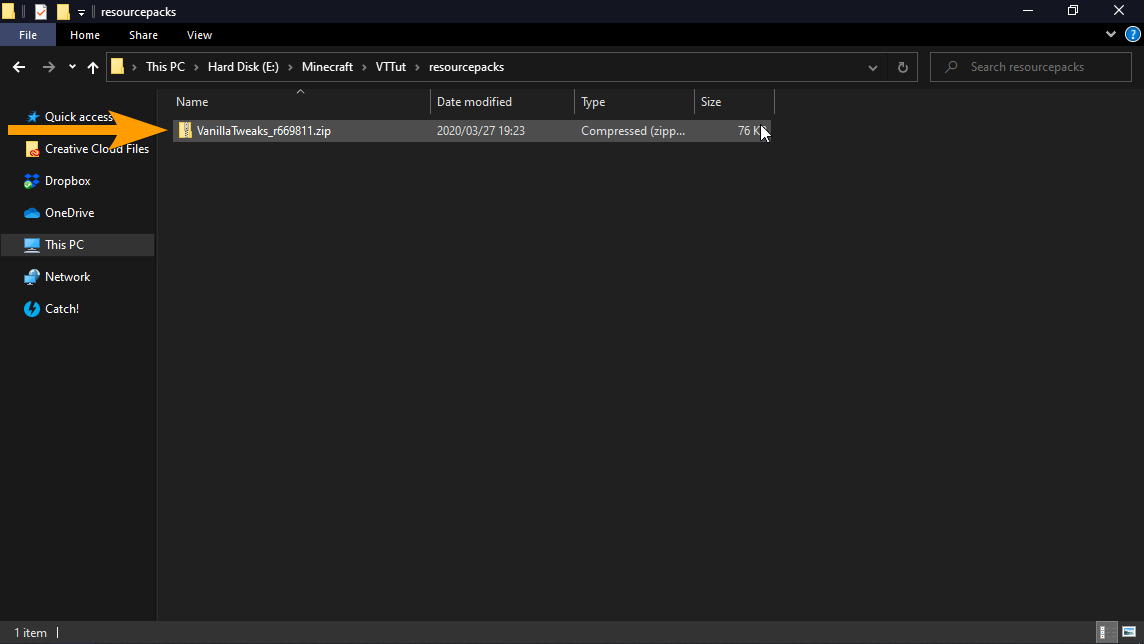The image size is (1144, 644).
Task: Click the Refresh button in address bar
Action: (x=903, y=67)
